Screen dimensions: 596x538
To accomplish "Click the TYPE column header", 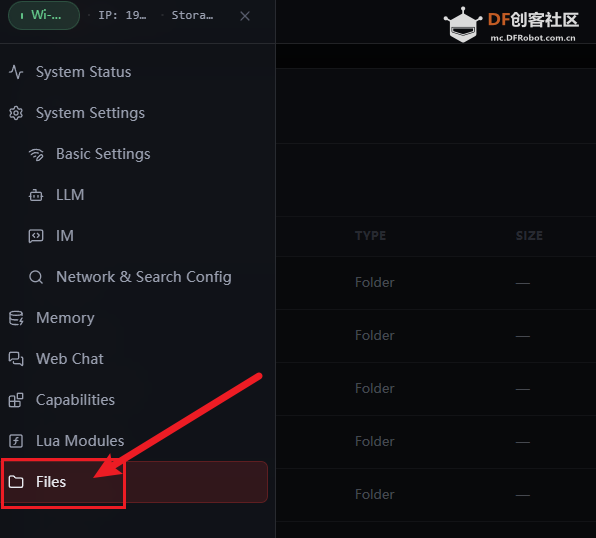I will coord(371,235).
